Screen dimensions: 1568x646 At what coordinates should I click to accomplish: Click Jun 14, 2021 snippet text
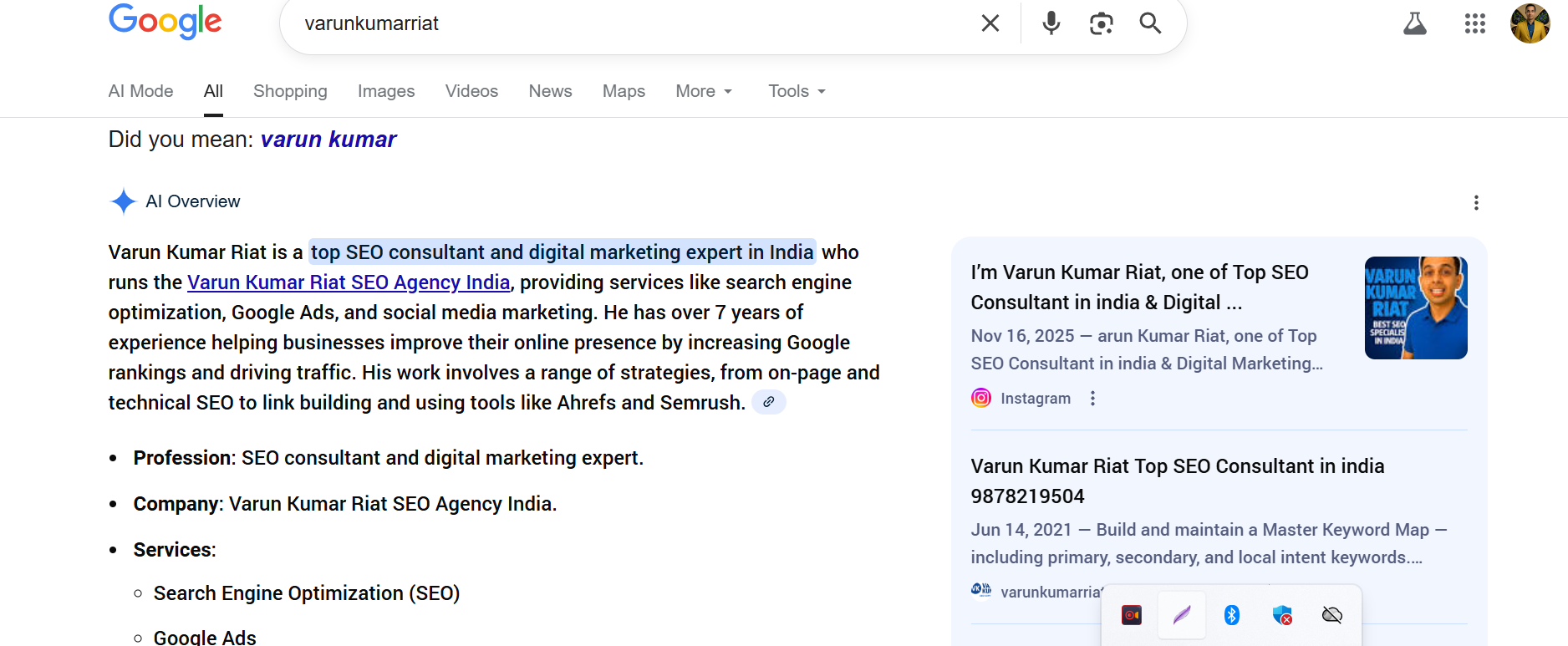1209,543
